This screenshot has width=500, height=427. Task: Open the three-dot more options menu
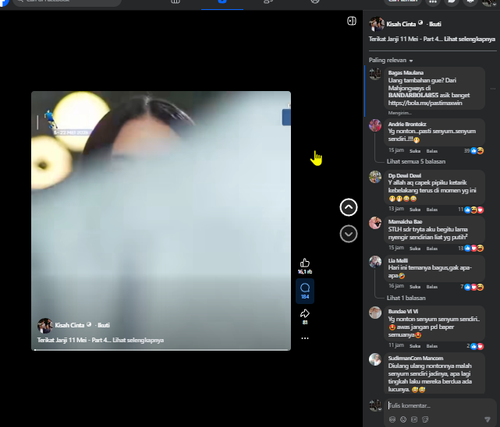[x=305, y=338]
